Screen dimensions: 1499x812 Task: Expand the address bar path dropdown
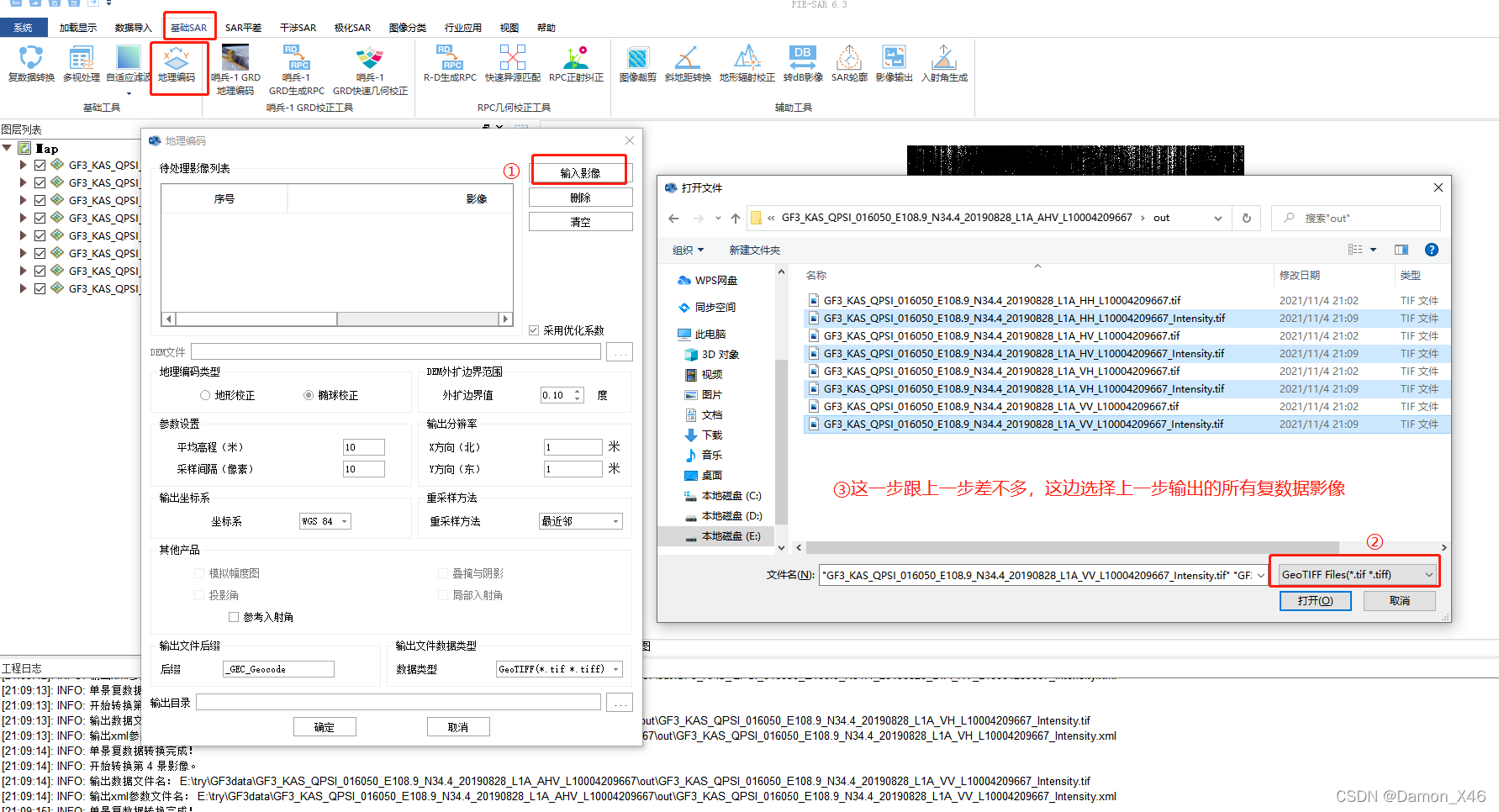(x=1217, y=218)
